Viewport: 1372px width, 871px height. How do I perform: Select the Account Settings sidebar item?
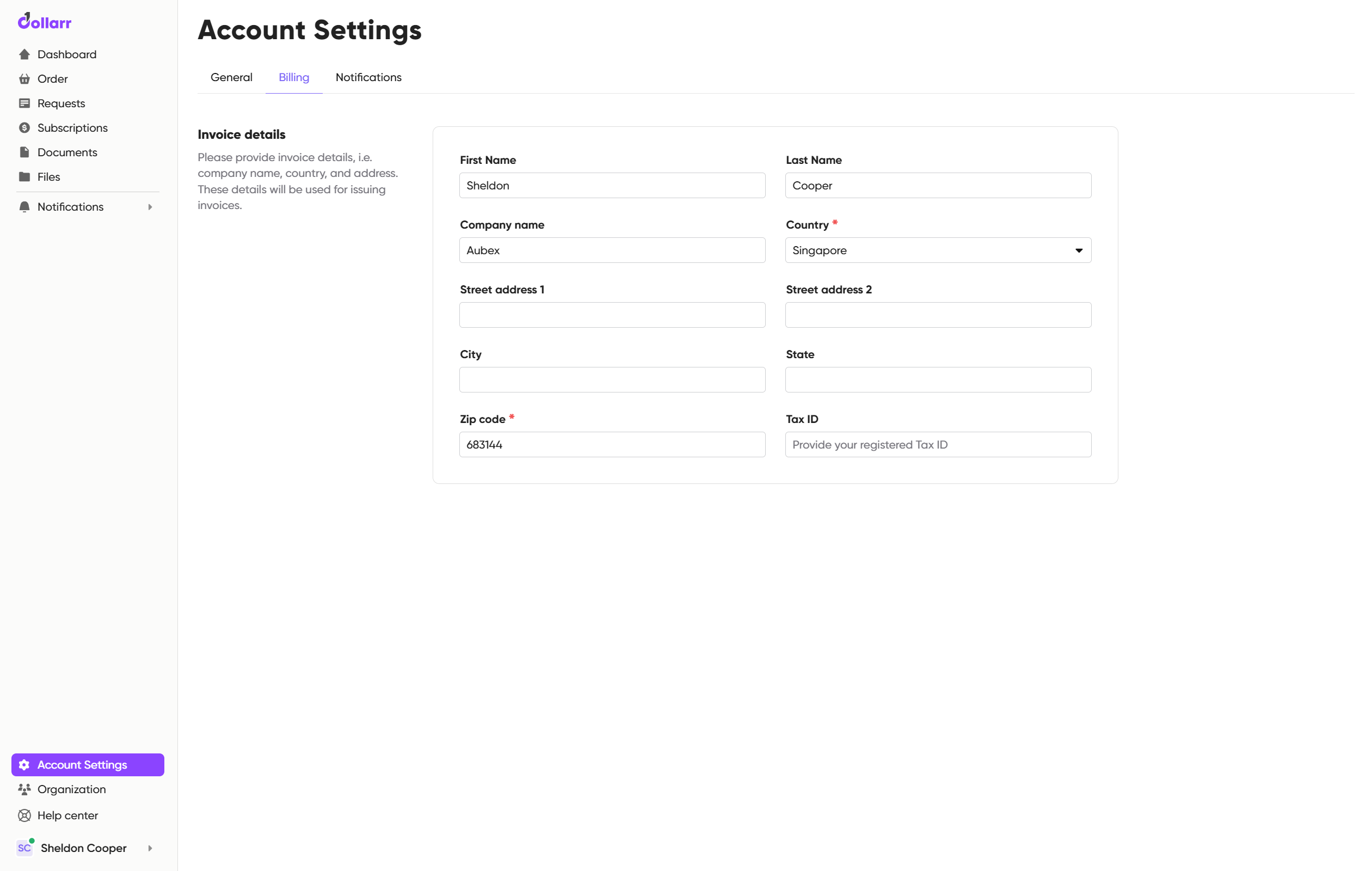click(x=88, y=765)
